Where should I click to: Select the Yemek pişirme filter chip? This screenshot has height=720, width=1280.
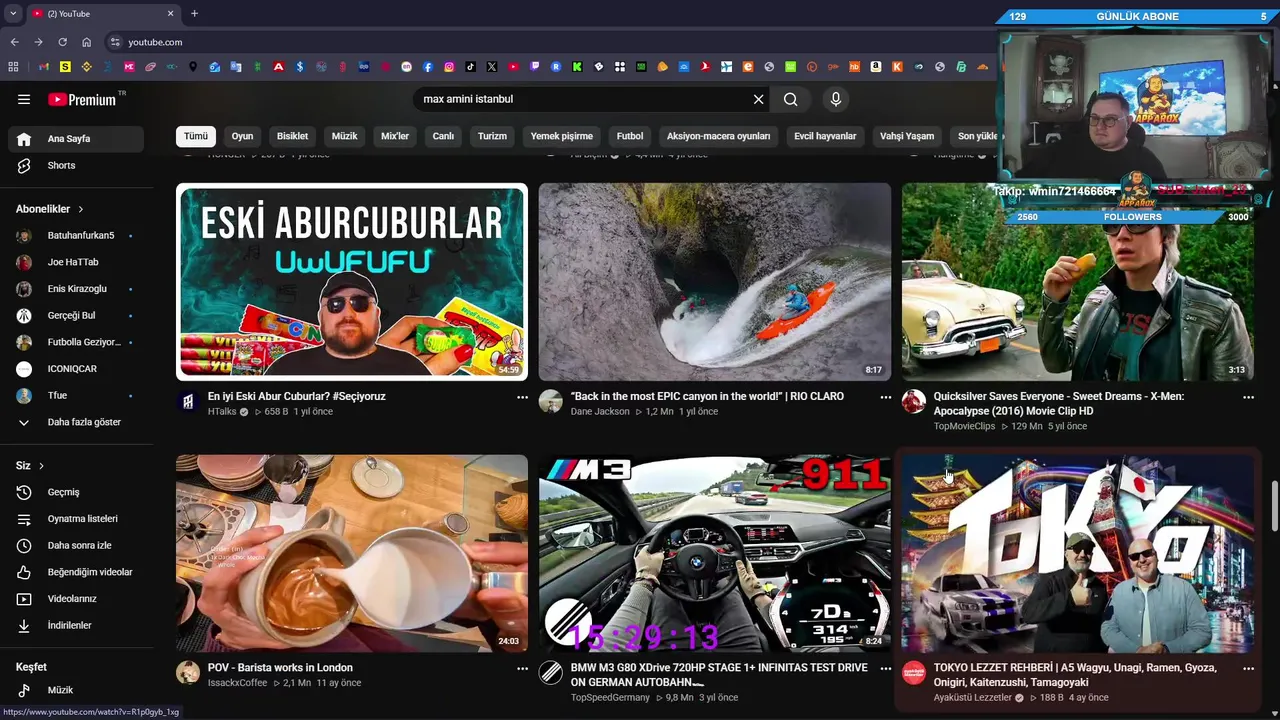561,136
